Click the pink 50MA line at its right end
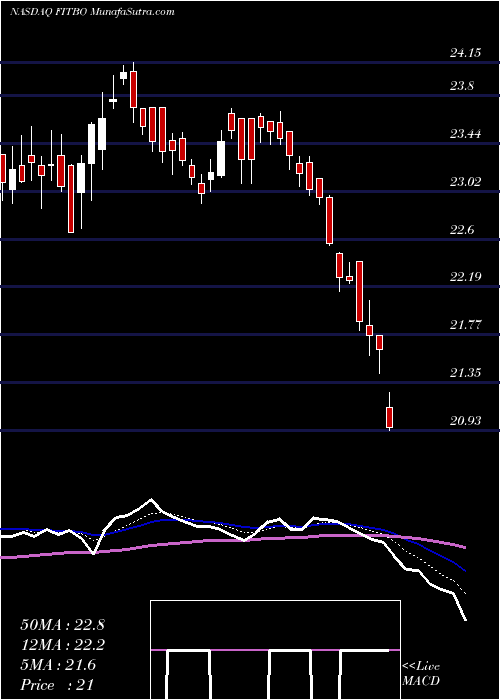500x700 pixels. [464, 547]
